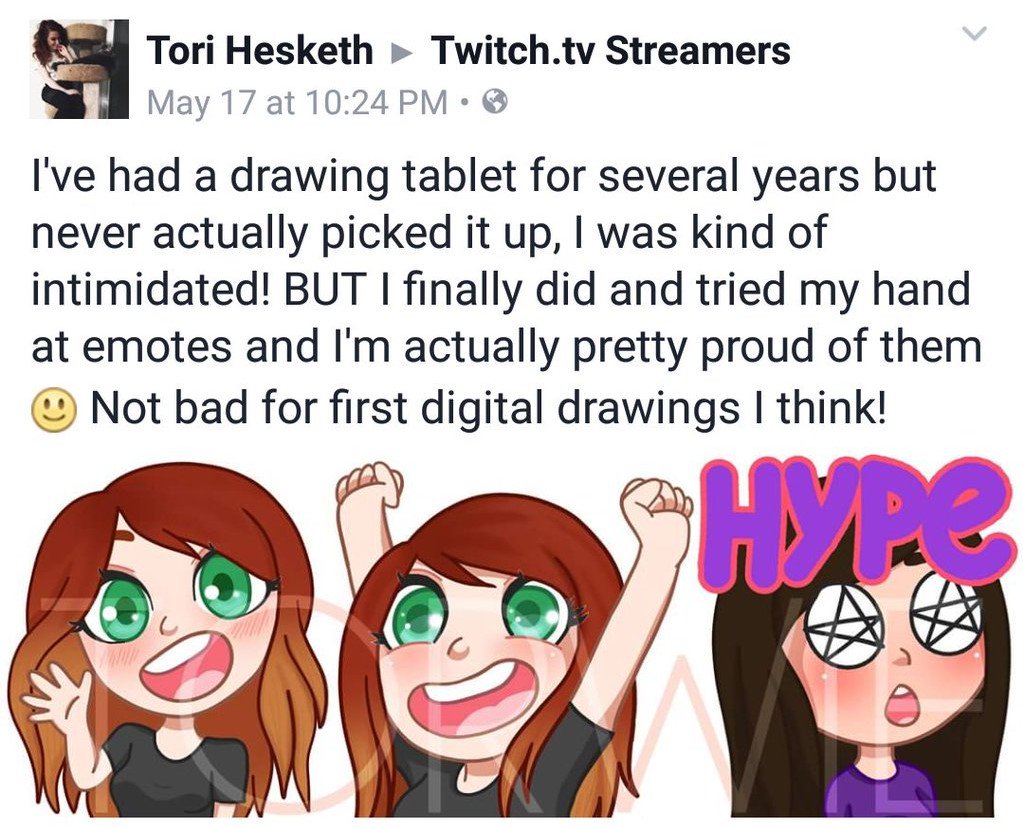Screen dimensions: 1023x827
Task: Click the 'Not bad for first digital drawings' line
Action: [x=488, y=408]
